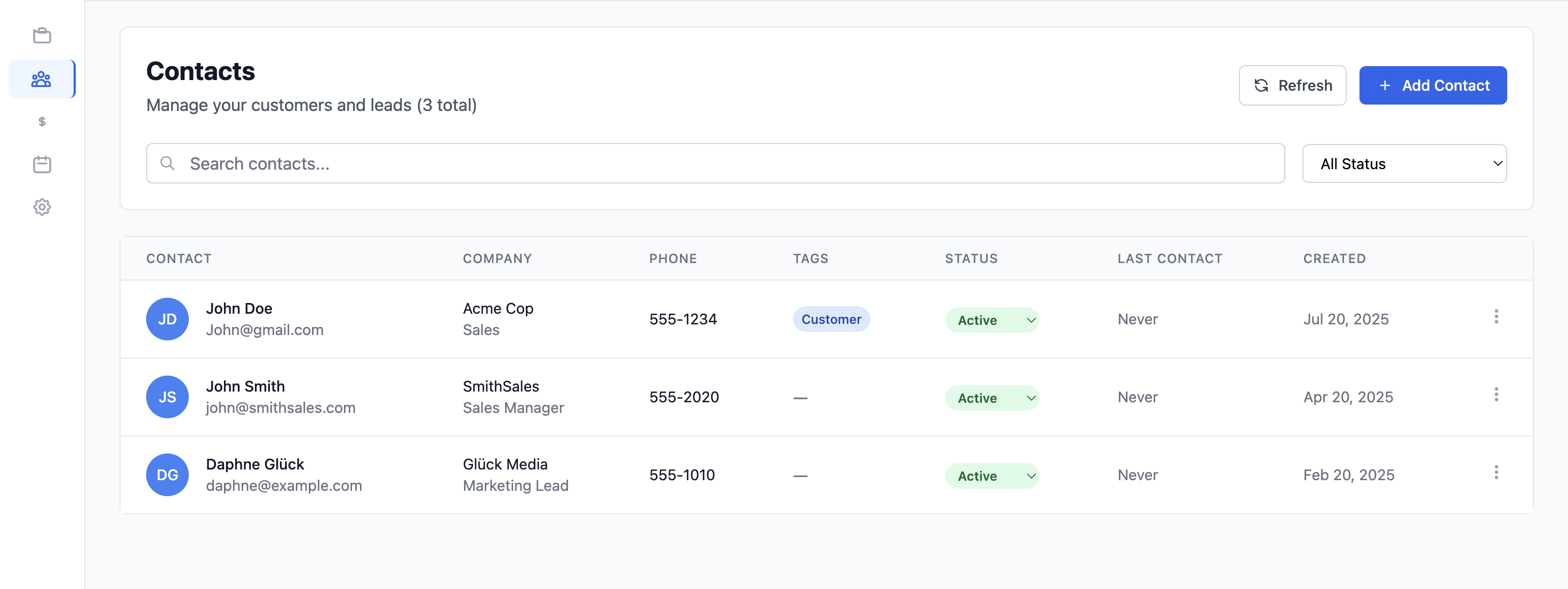This screenshot has height=589, width=1568.
Task: Click company Glück Media
Action: (505, 464)
